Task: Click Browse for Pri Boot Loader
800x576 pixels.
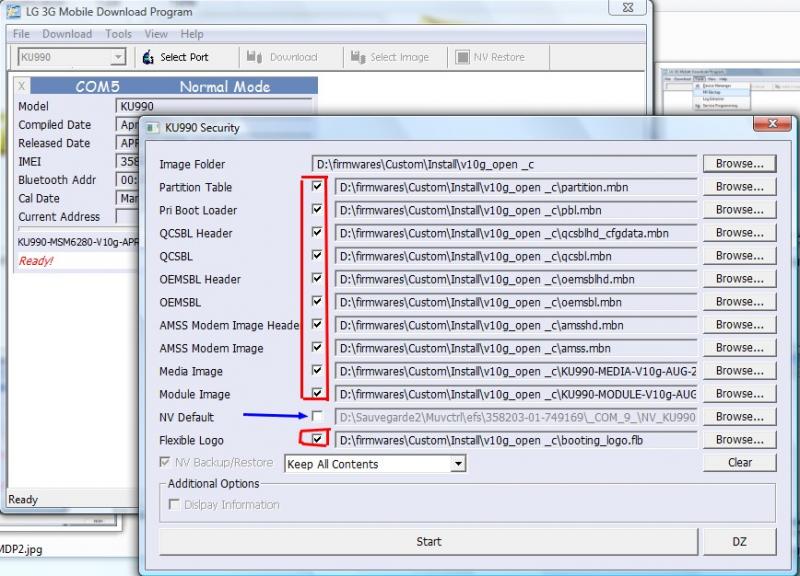Action: coord(739,210)
